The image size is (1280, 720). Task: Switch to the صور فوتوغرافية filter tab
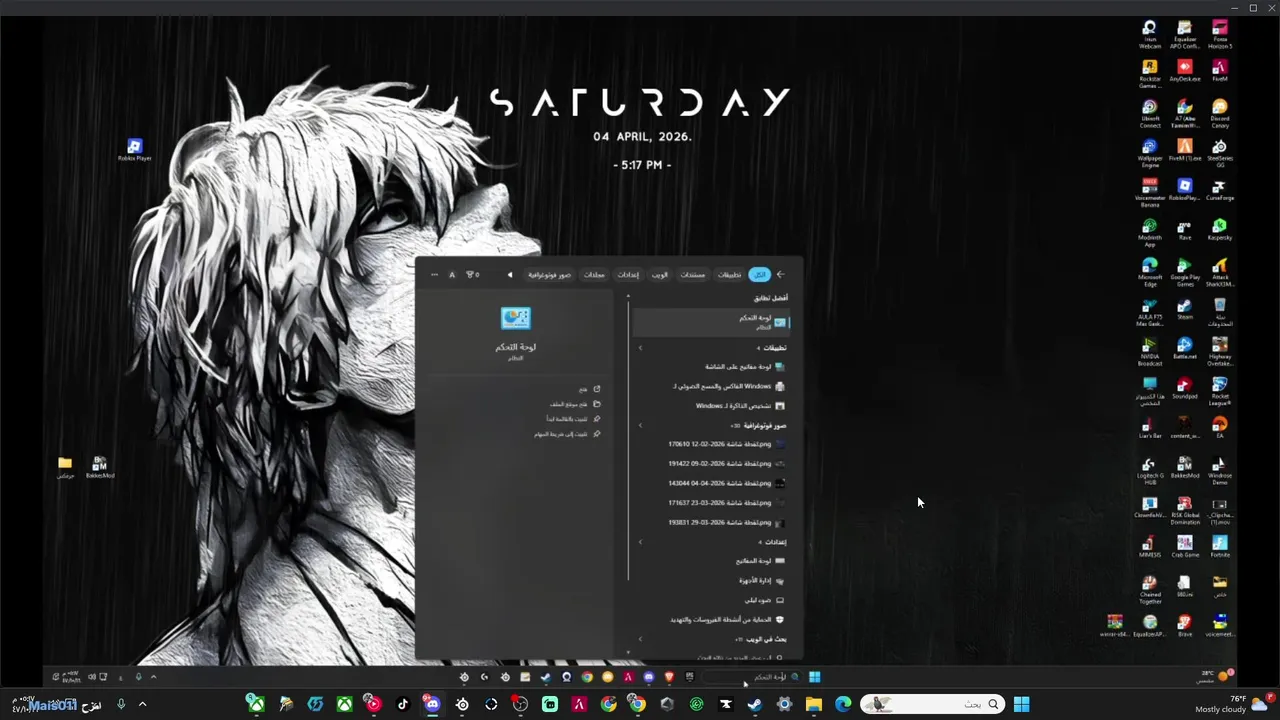click(x=551, y=274)
